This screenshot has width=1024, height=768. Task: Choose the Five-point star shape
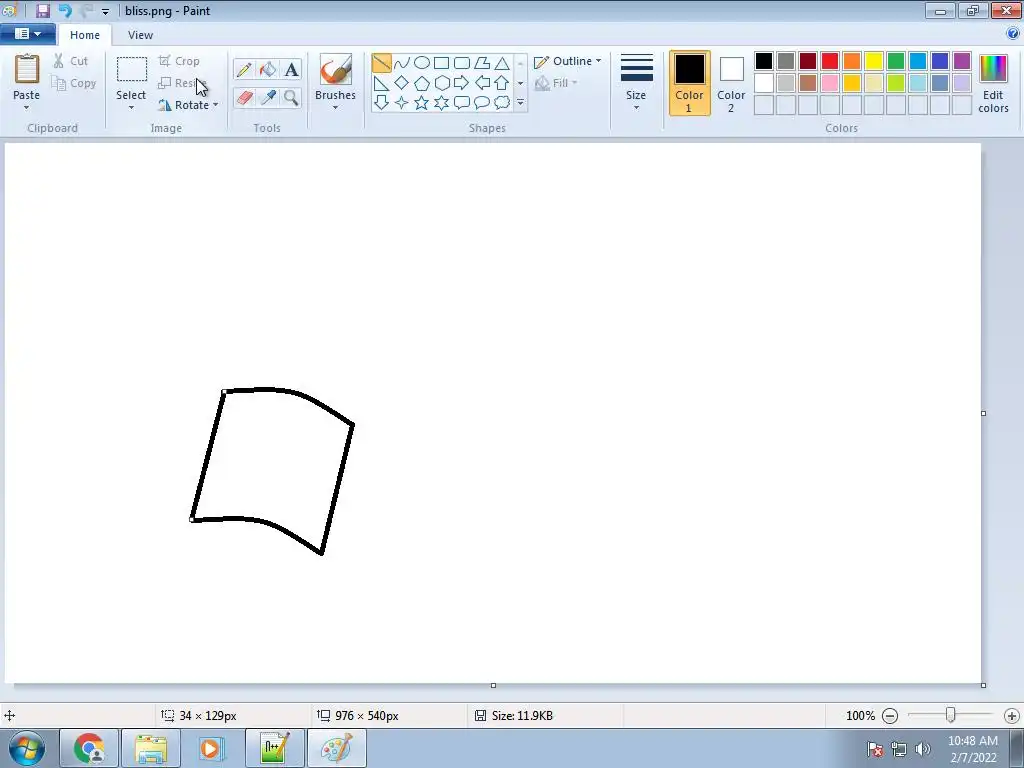(x=422, y=103)
